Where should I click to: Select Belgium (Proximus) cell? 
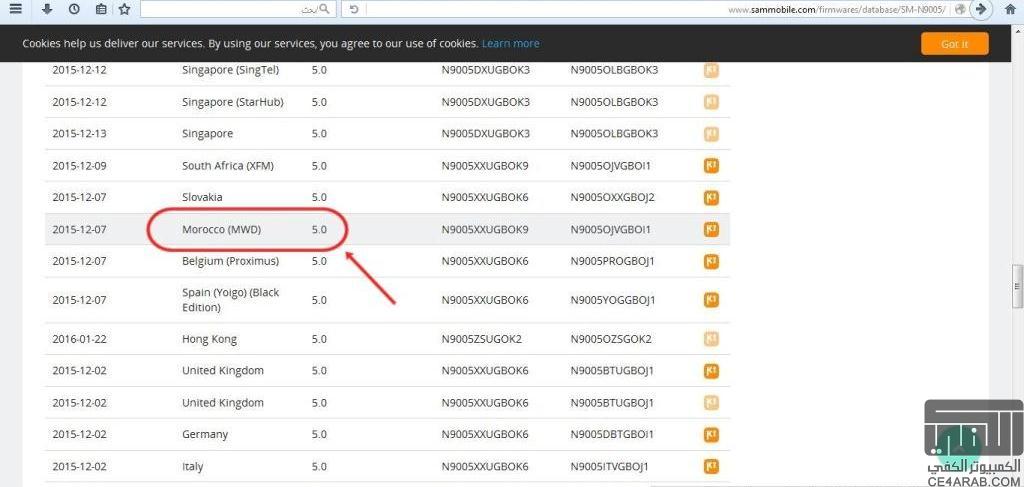[x=231, y=261]
